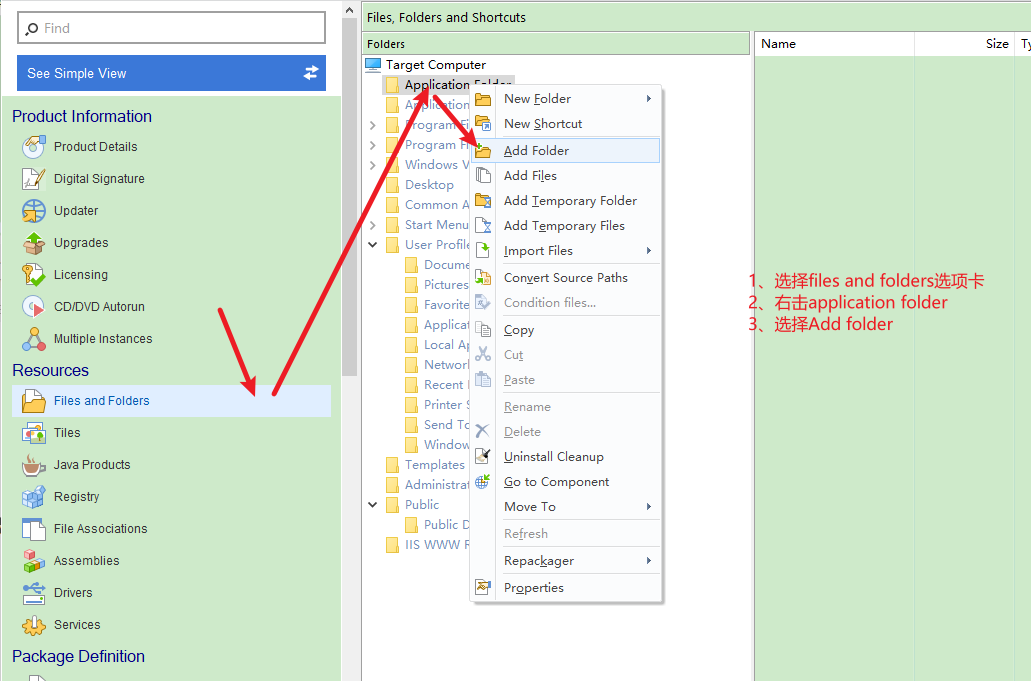The height and width of the screenshot is (681, 1031).
Task: Open the Move To submenu arrow
Action: 649,507
